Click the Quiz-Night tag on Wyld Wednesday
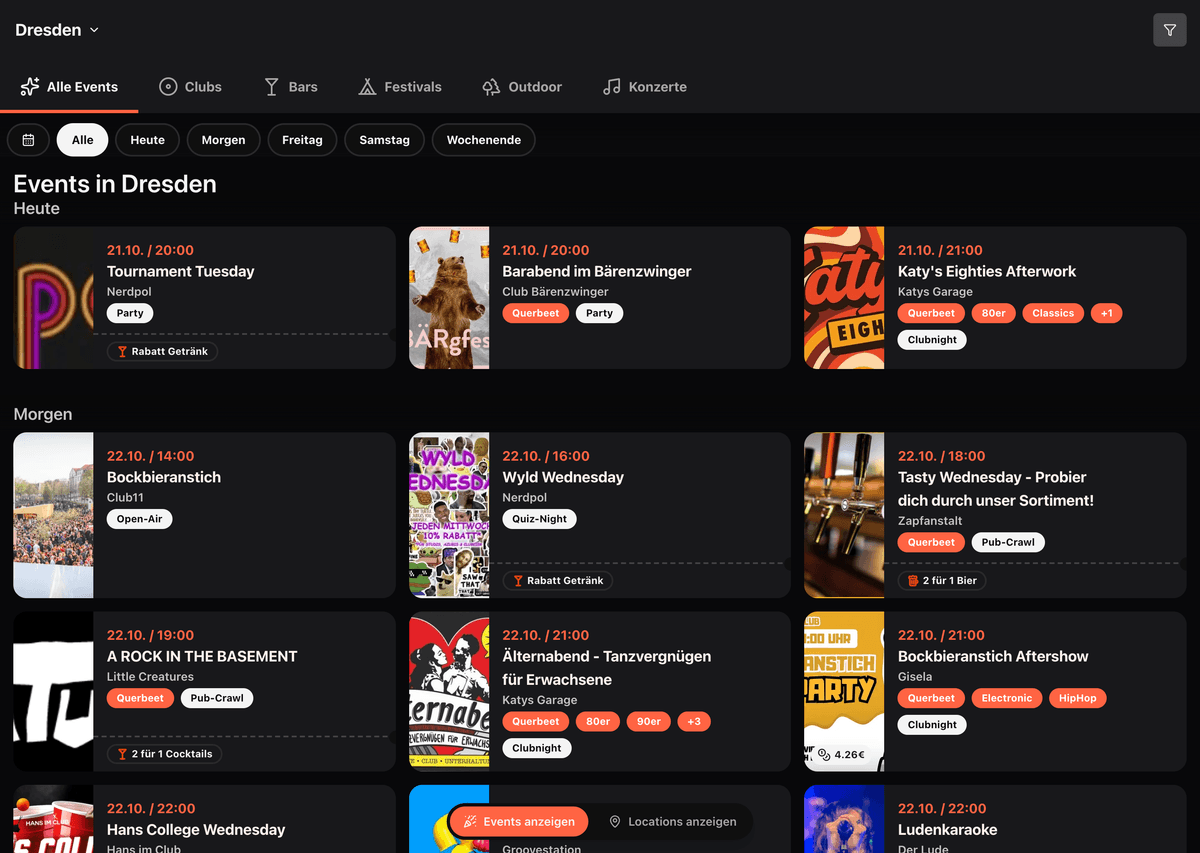 click(x=540, y=519)
